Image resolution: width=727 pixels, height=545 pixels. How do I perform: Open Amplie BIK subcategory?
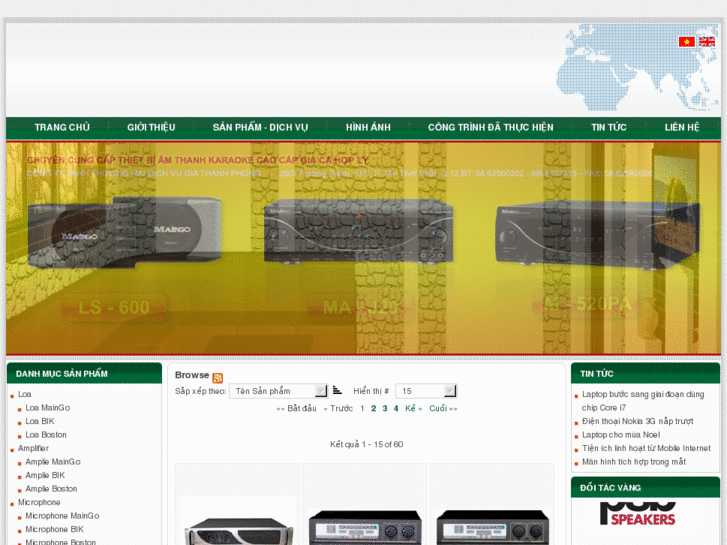(x=45, y=475)
